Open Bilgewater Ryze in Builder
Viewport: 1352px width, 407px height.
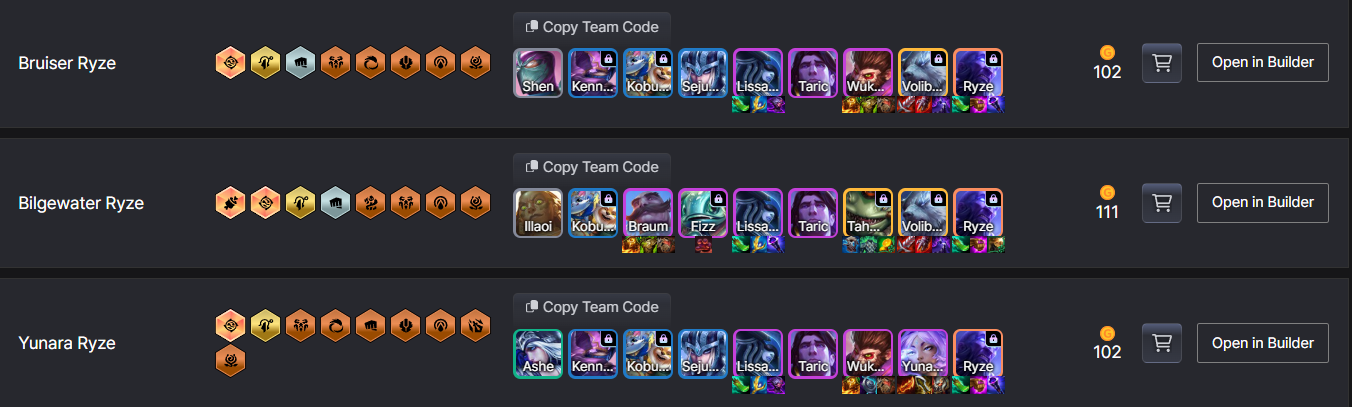click(1262, 202)
